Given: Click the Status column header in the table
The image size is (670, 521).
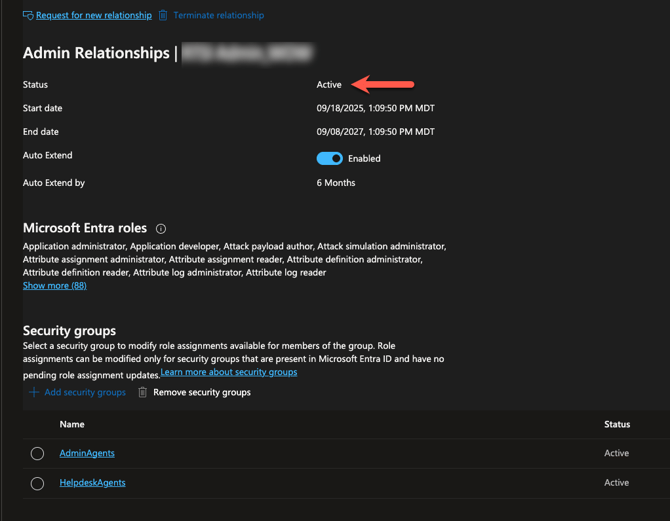Looking at the screenshot, I should 617,425.
